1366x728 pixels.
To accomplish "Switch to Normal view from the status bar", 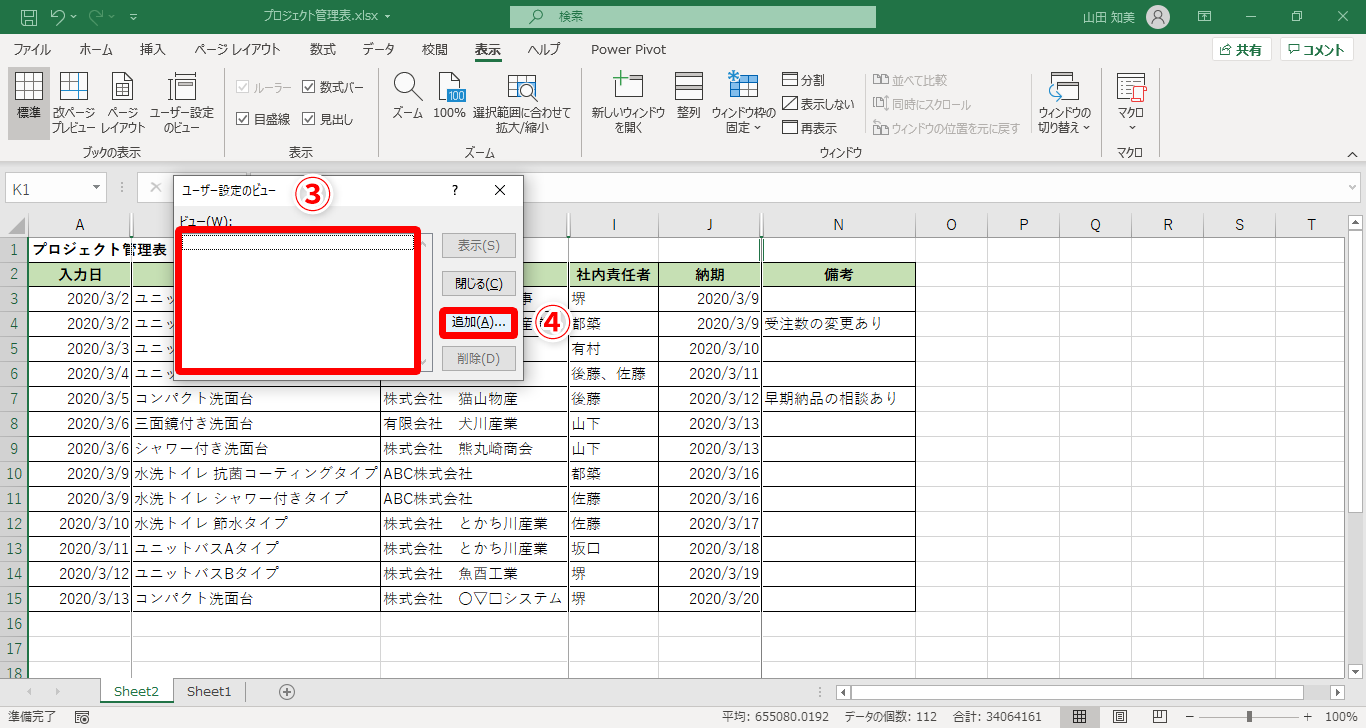I will pyautogui.click(x=1080, y=717).
